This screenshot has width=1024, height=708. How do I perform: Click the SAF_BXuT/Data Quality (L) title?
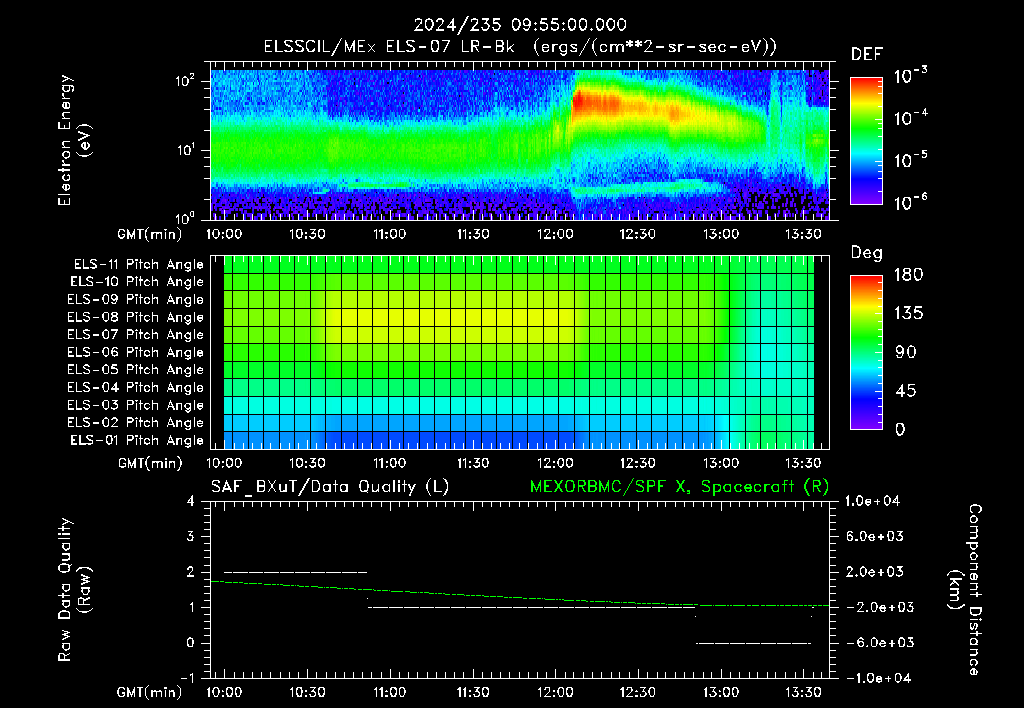pyautogui.click(x=330, y=487)
